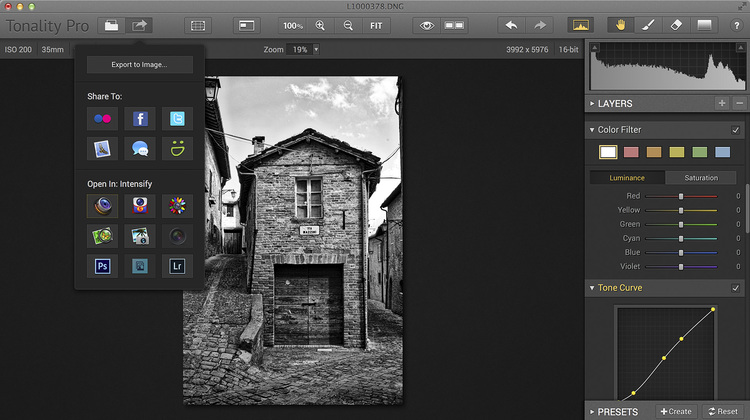This screenshot has width=750, height=420.
Task: Zoom in with magnifier plus icon
Action: pos(320,25)
